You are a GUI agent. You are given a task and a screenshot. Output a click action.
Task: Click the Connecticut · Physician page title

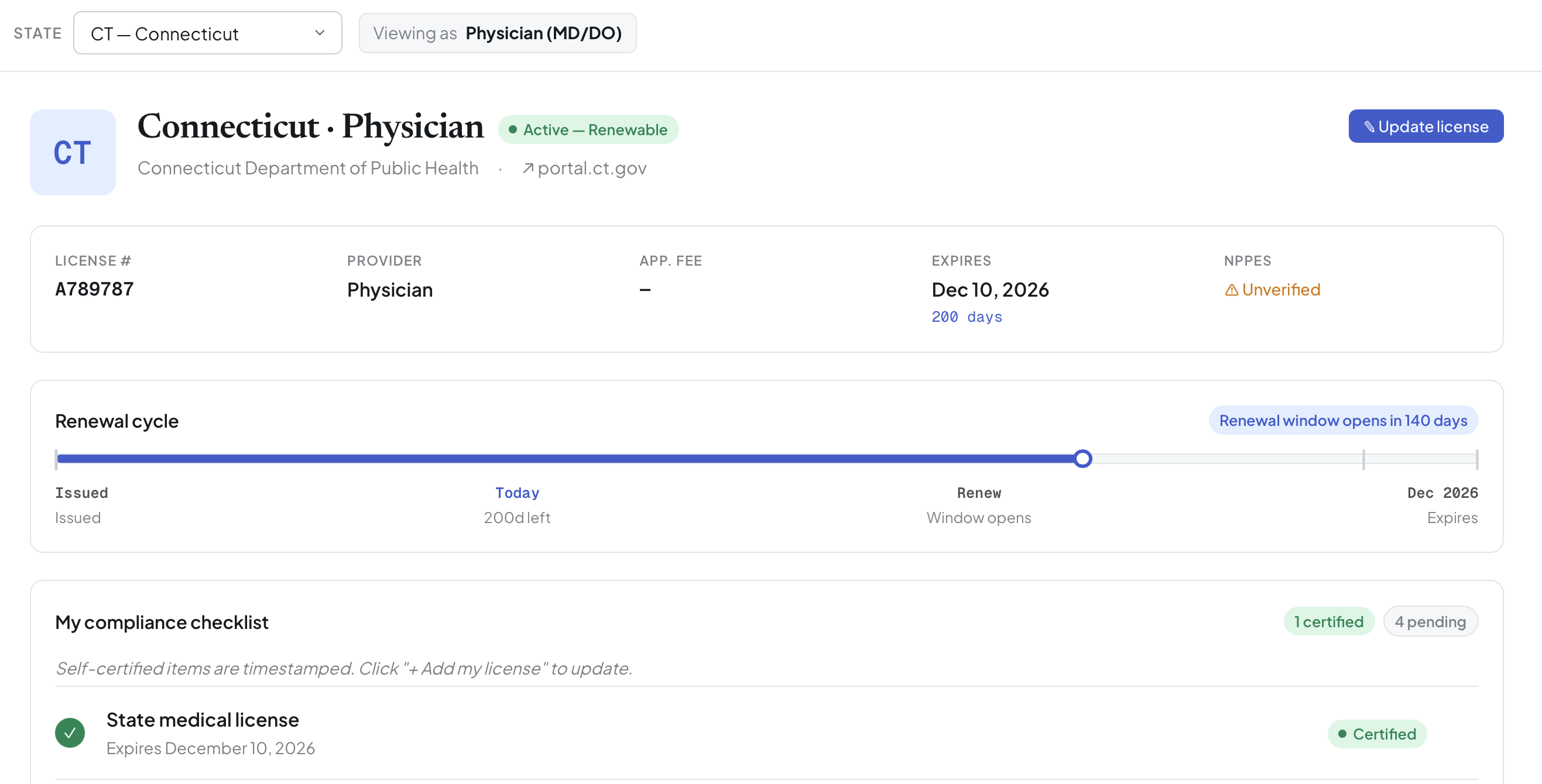(x=311, y=126)
